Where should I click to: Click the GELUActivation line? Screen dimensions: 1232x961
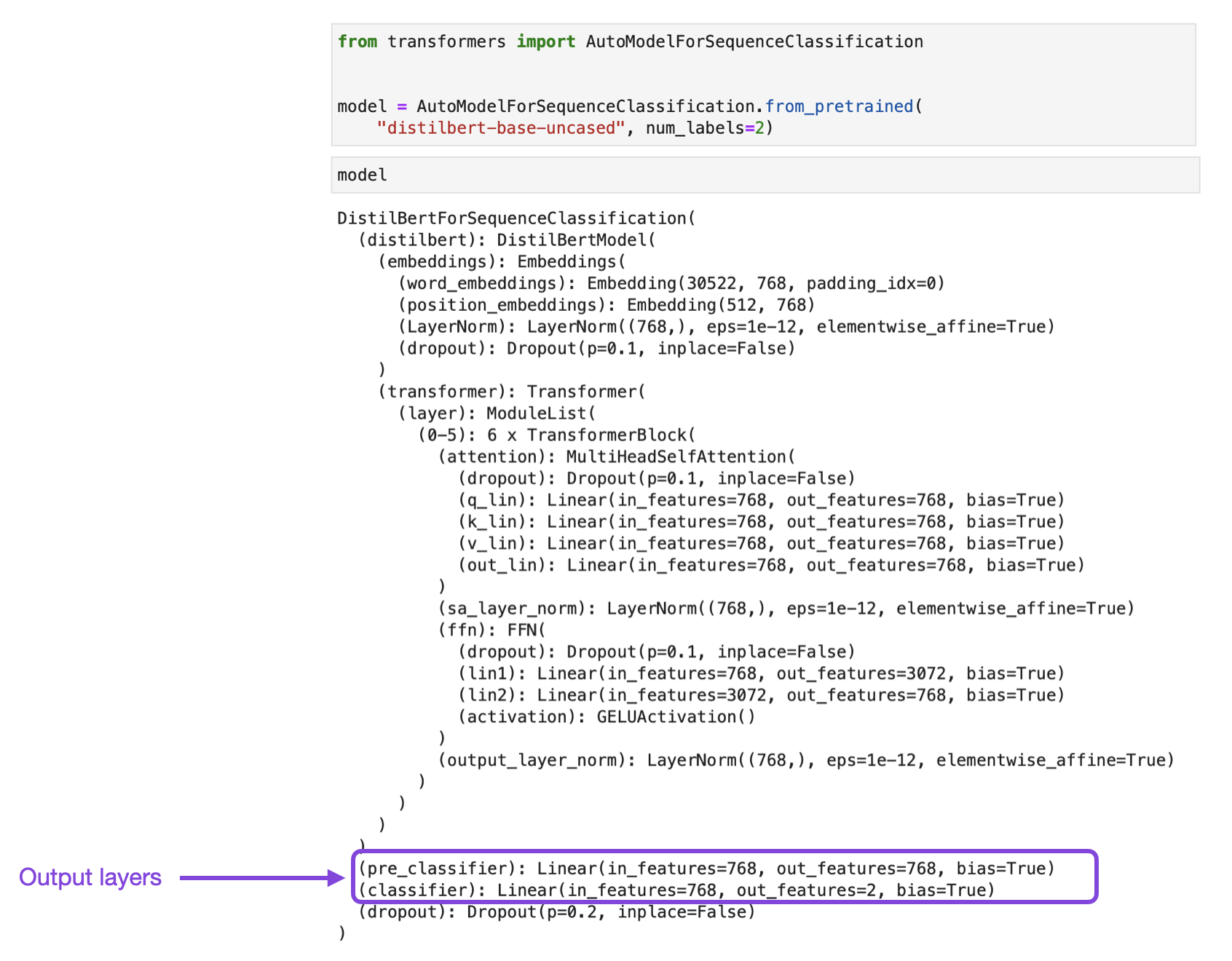(x=607, y=717)
